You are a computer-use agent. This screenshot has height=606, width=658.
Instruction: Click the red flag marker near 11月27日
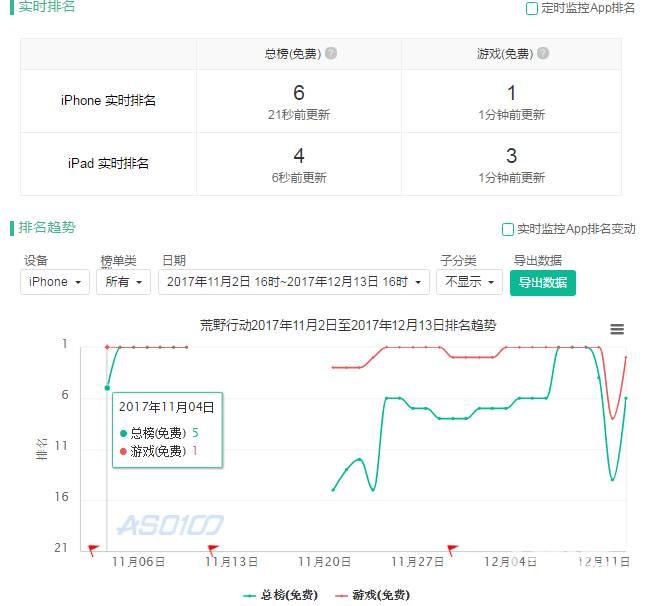click(452, 549)
